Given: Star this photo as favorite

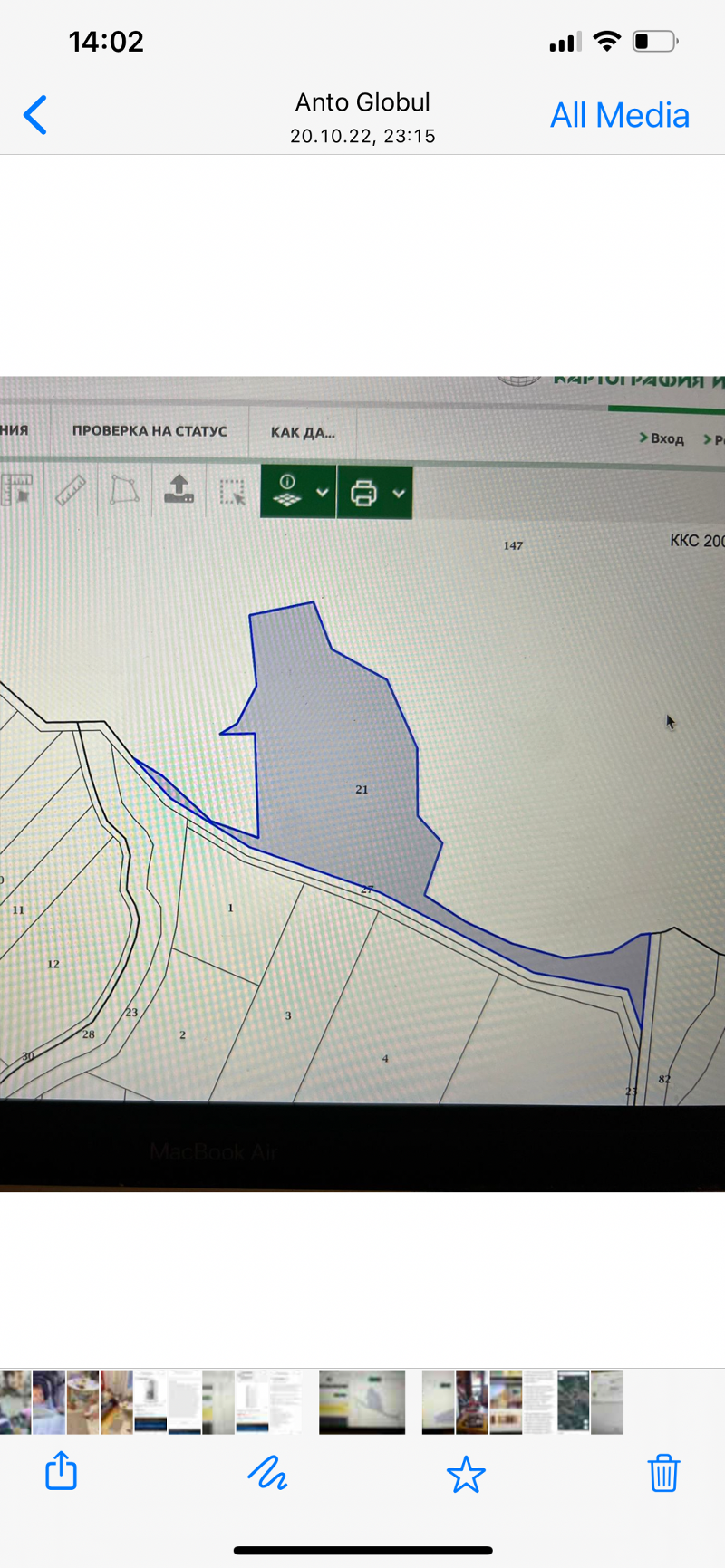Looking at the screenshot, I should point(466,1474).
